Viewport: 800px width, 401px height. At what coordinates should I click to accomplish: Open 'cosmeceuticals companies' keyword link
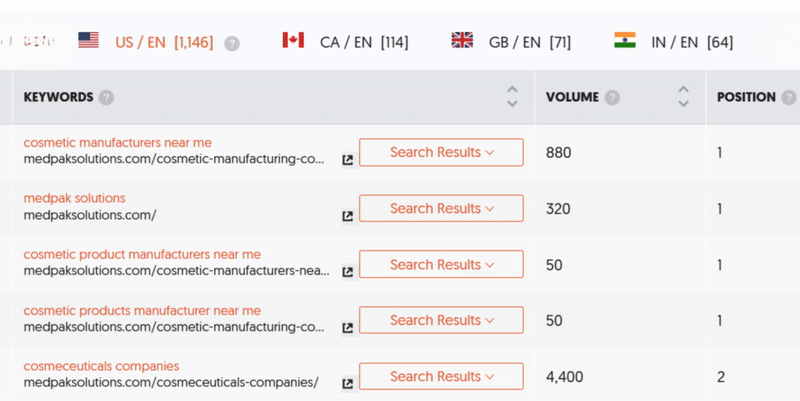pyautogui.click(x=101, y=366)
